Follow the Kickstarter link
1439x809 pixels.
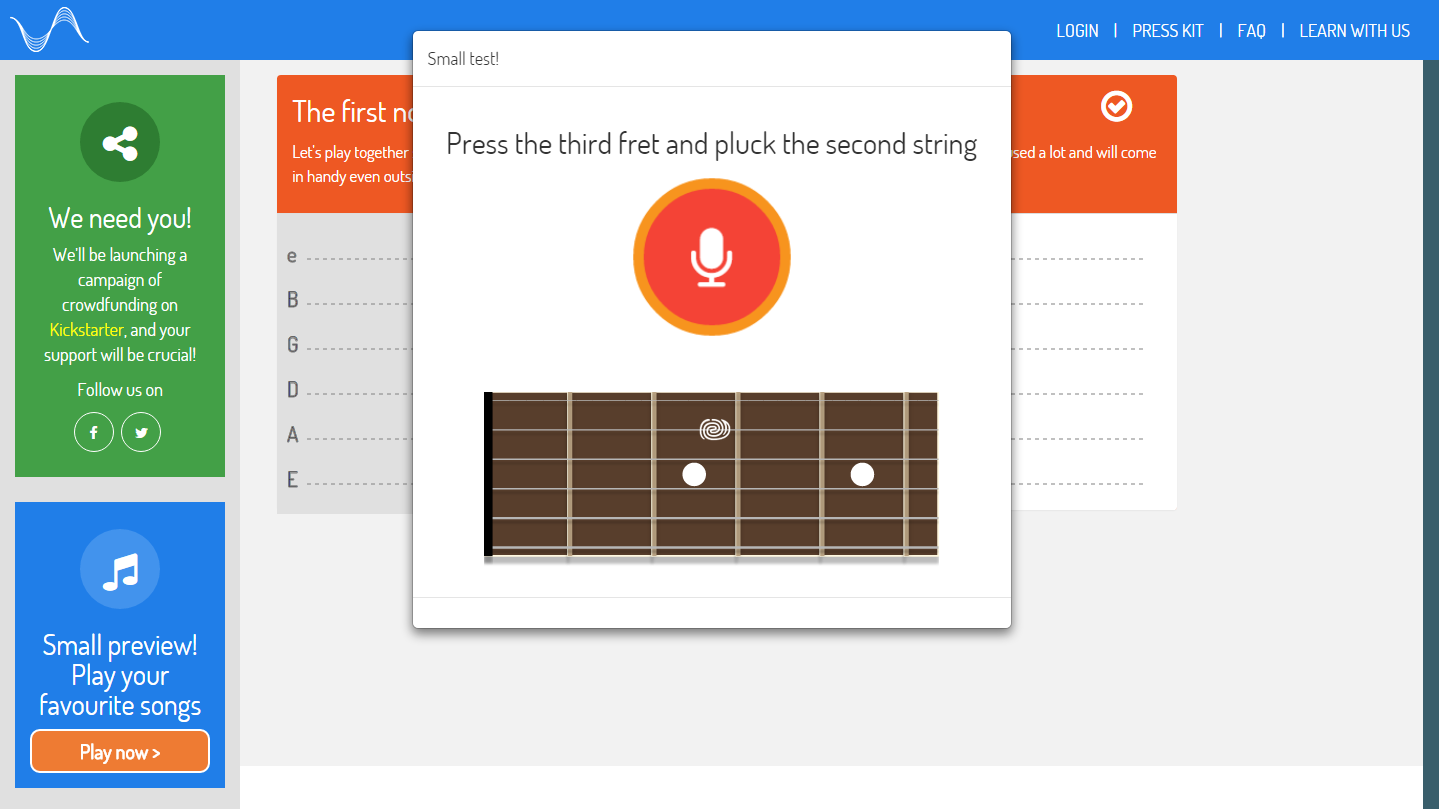87,330
